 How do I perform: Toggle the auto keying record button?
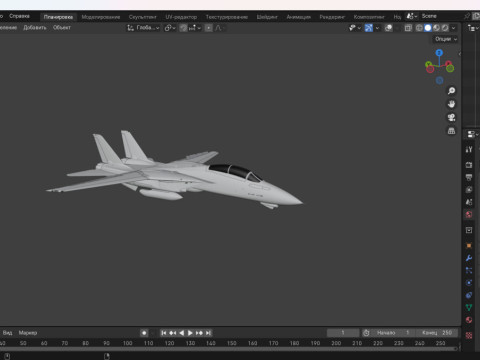tap(144, 333)
